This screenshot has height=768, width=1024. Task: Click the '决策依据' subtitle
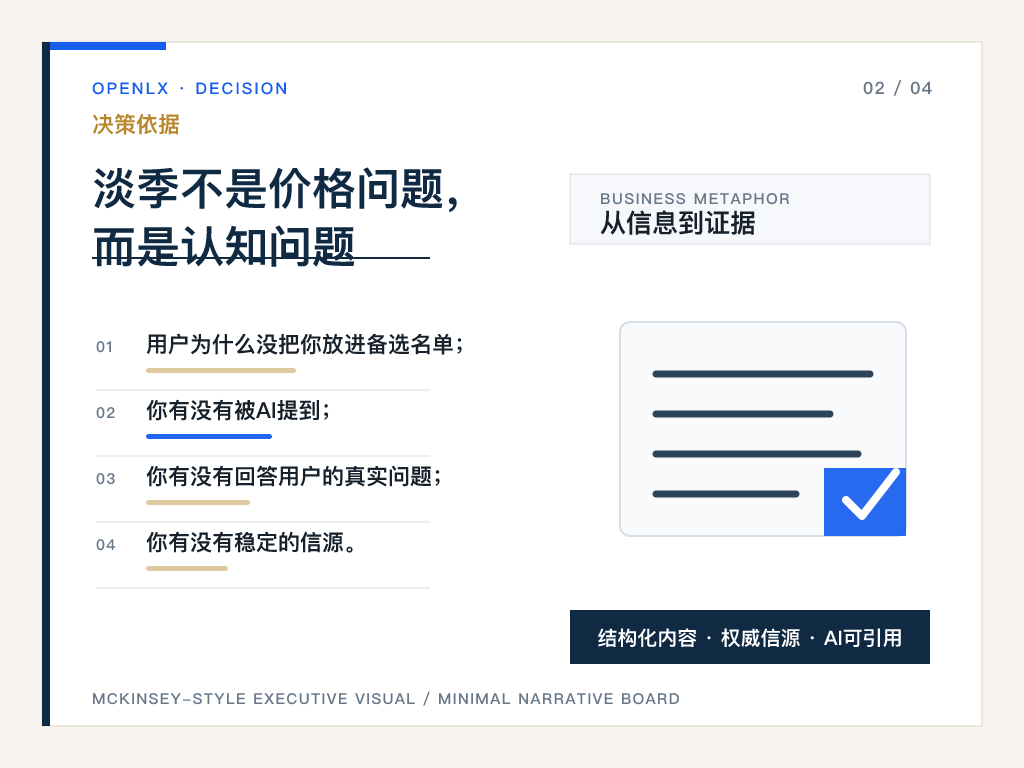point(136,124)
